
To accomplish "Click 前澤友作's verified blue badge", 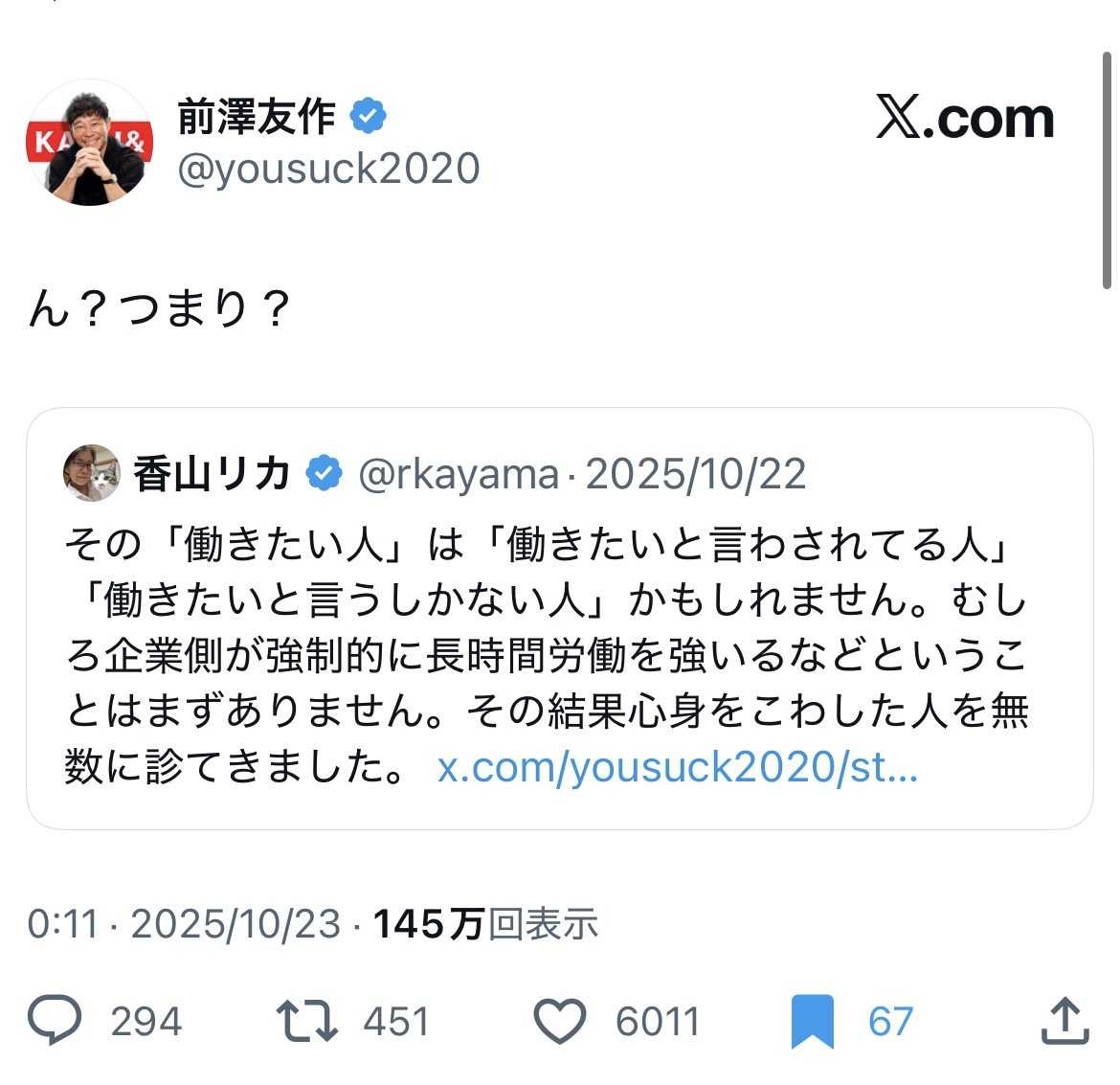I will 368,116.
